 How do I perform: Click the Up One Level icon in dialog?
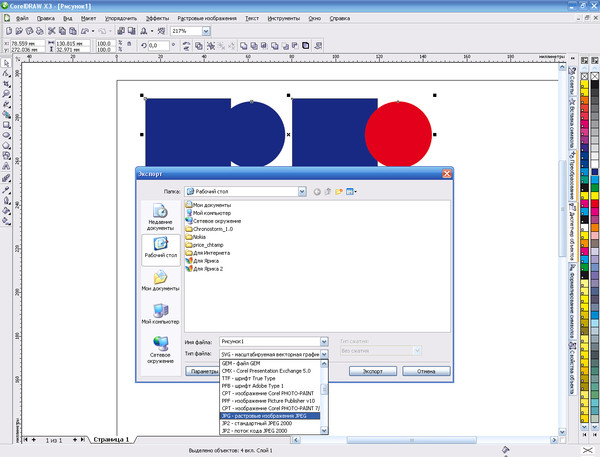tap(328, 191)
